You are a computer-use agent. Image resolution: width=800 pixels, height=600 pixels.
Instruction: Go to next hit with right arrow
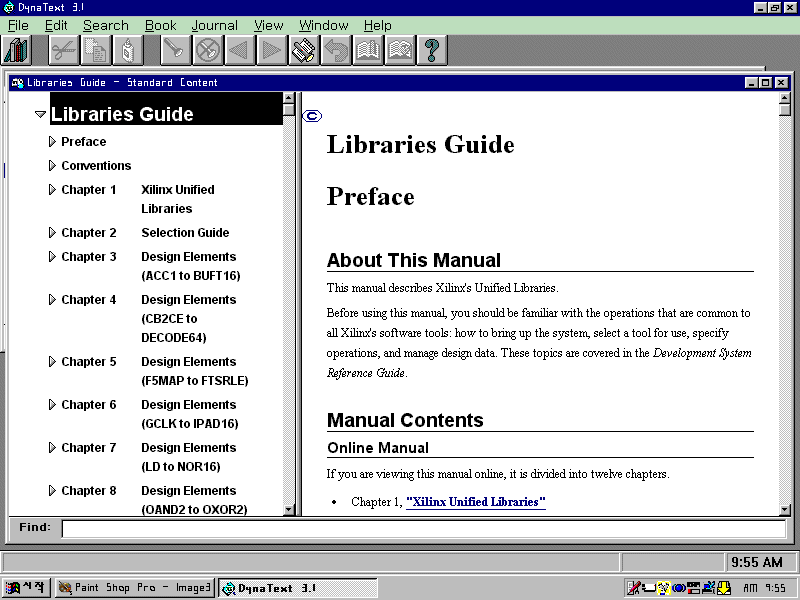click(x=271, y=50)
